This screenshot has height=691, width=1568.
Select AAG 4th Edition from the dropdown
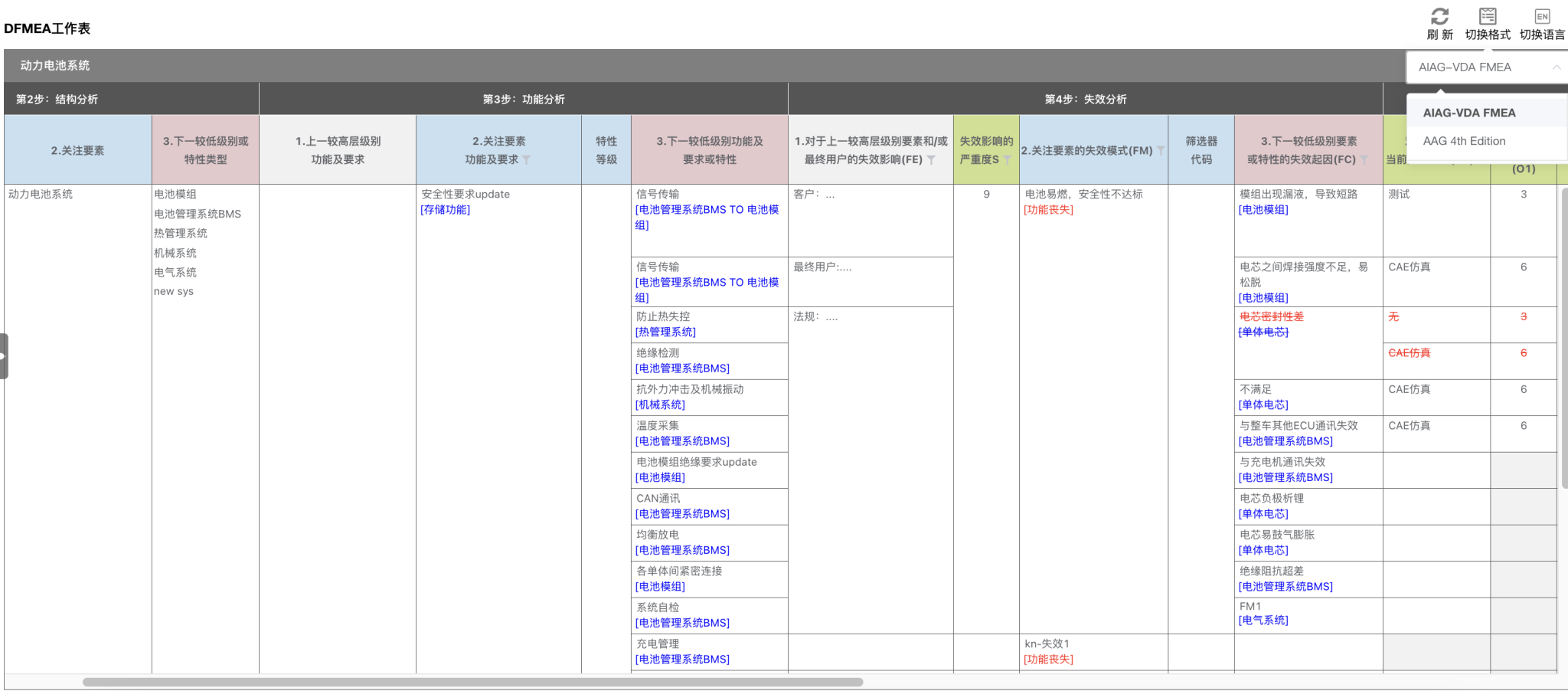1463,141
